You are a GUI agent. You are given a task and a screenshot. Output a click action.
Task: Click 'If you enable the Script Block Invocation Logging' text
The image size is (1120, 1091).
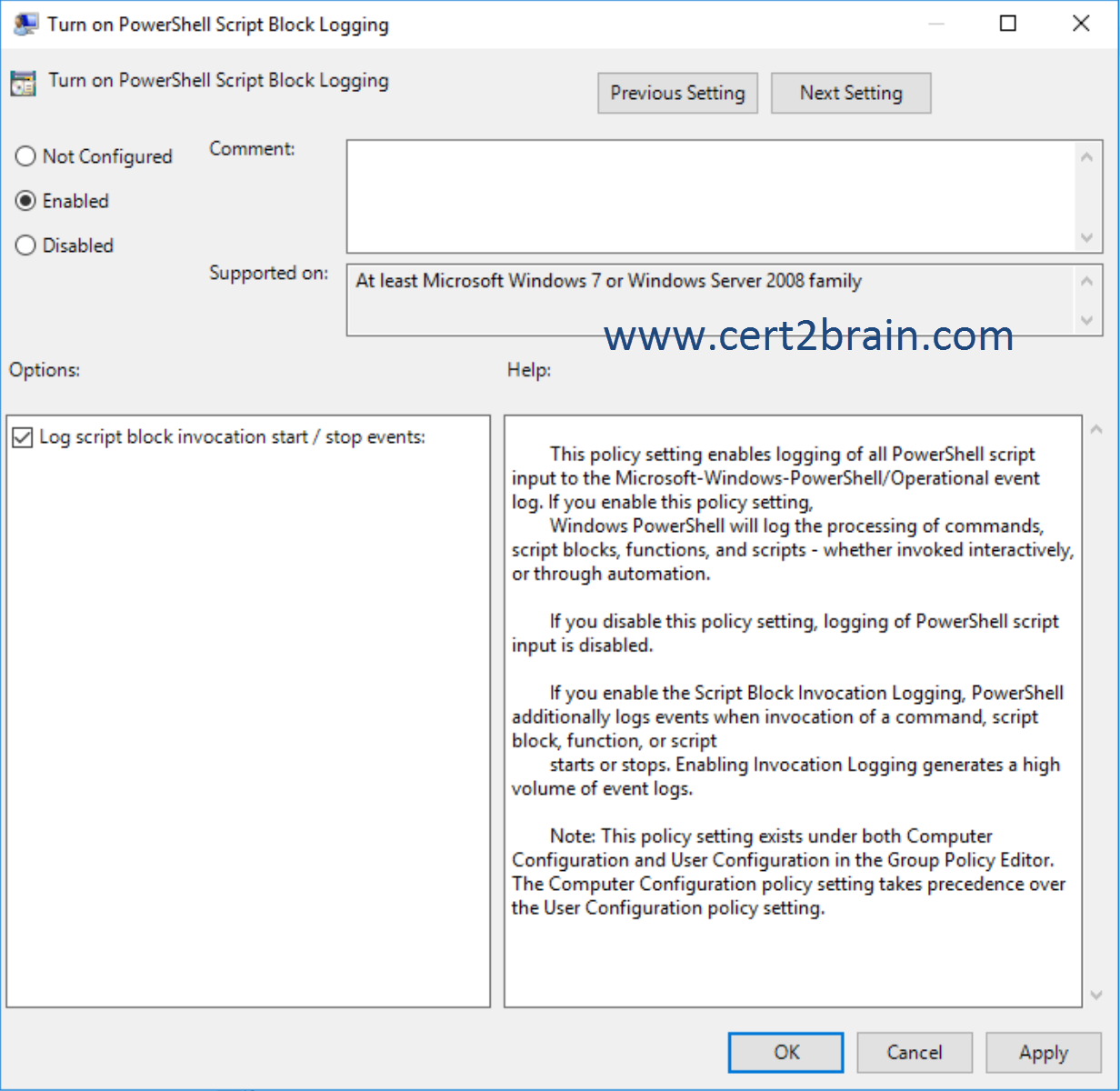tap(787, 740)
